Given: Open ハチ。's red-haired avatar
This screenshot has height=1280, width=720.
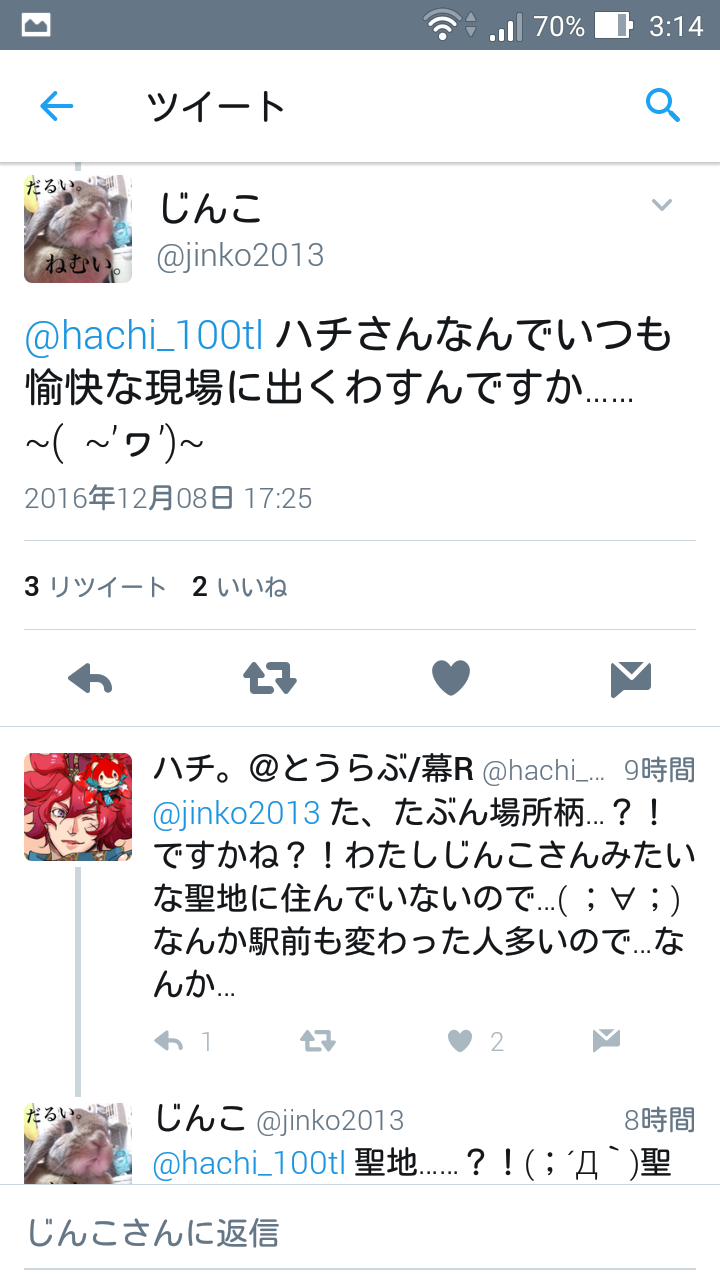Looking at the screenshot, I should 78,807.
